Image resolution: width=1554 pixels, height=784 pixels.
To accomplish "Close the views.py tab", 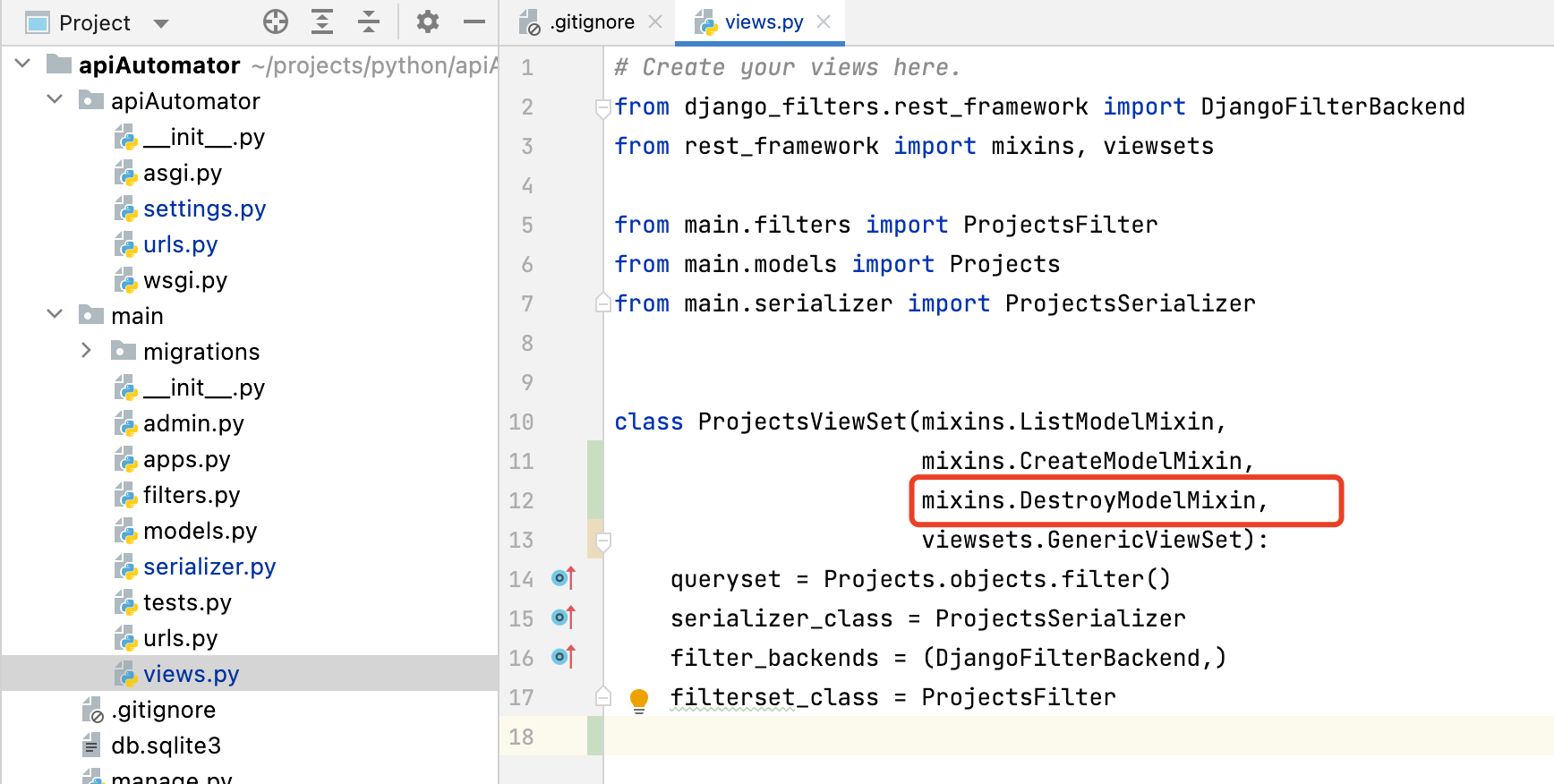I will (824, 22).
